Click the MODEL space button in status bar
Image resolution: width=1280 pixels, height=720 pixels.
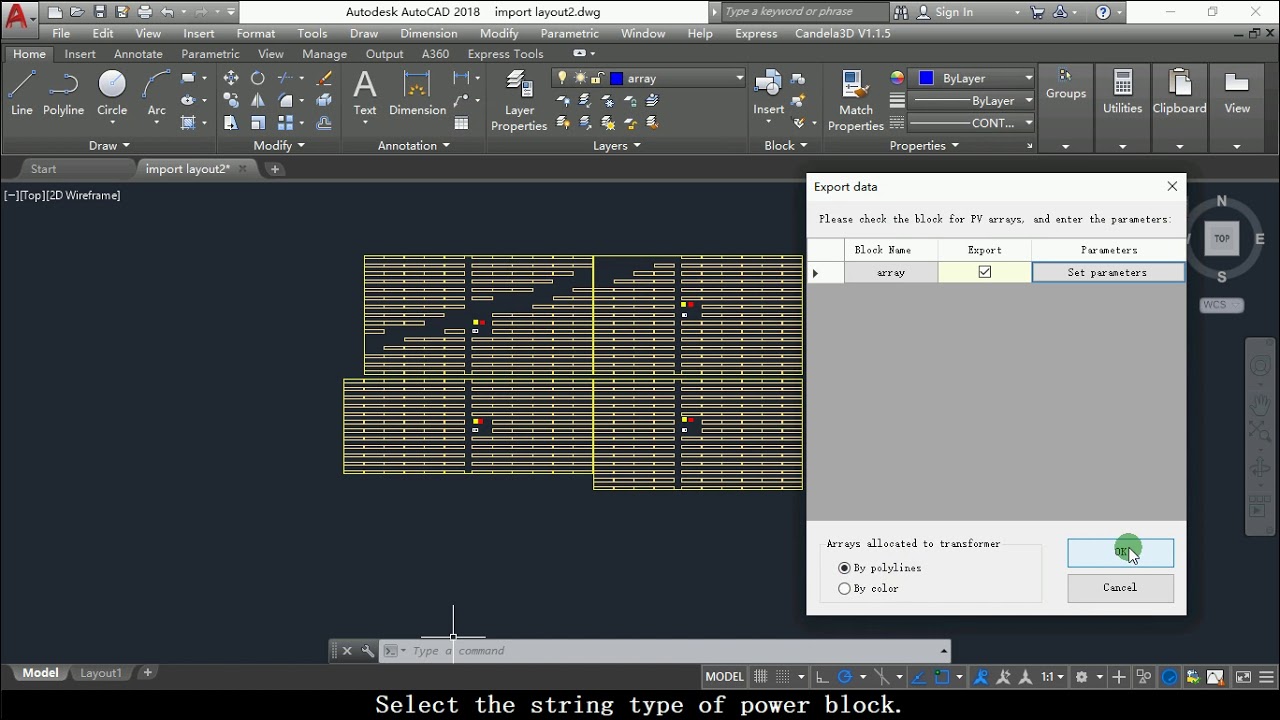725,677
